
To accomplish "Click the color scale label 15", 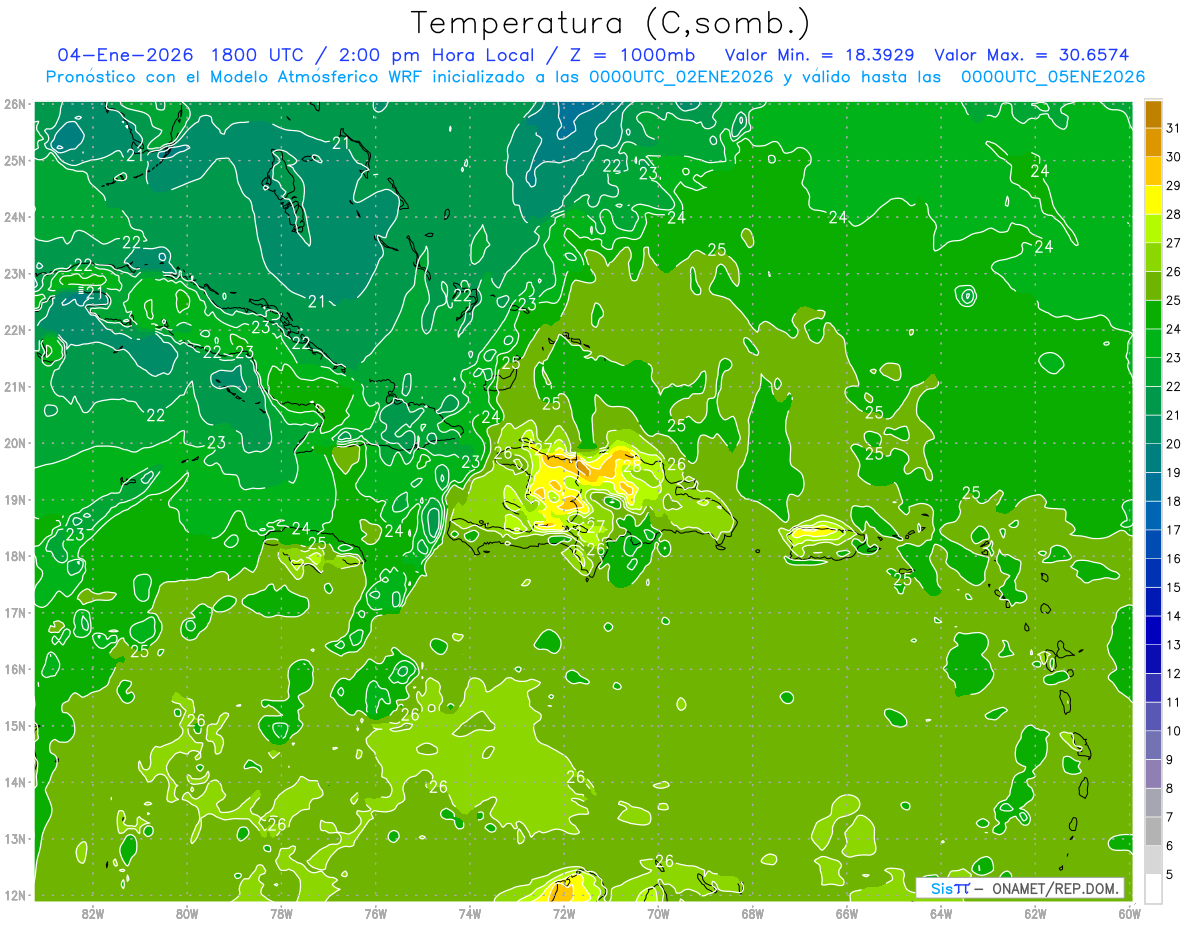I will pos(1174,587).
